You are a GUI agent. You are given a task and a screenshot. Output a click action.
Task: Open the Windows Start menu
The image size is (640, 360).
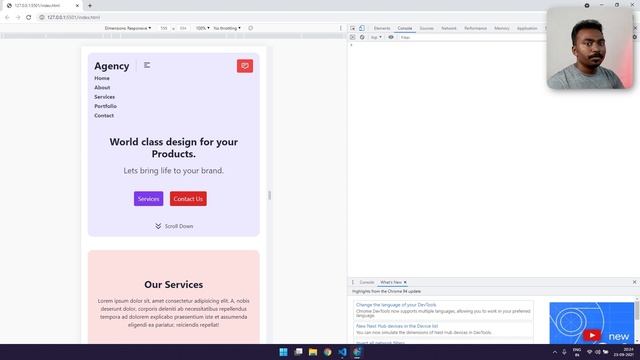(283, 352)
